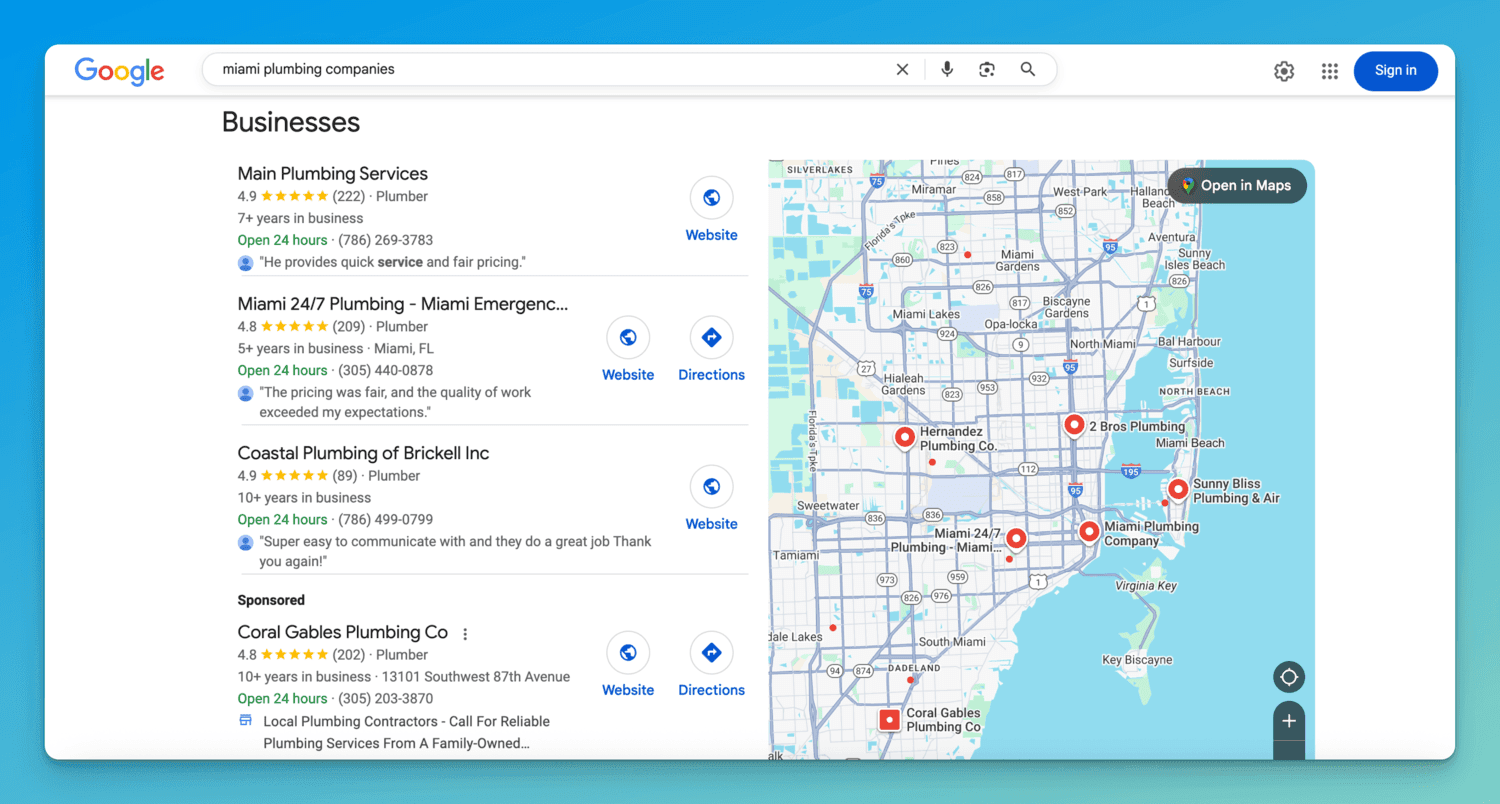
Task: Get directions to Miami 24/7 Plumbing
Action: [x=711, y=339]
